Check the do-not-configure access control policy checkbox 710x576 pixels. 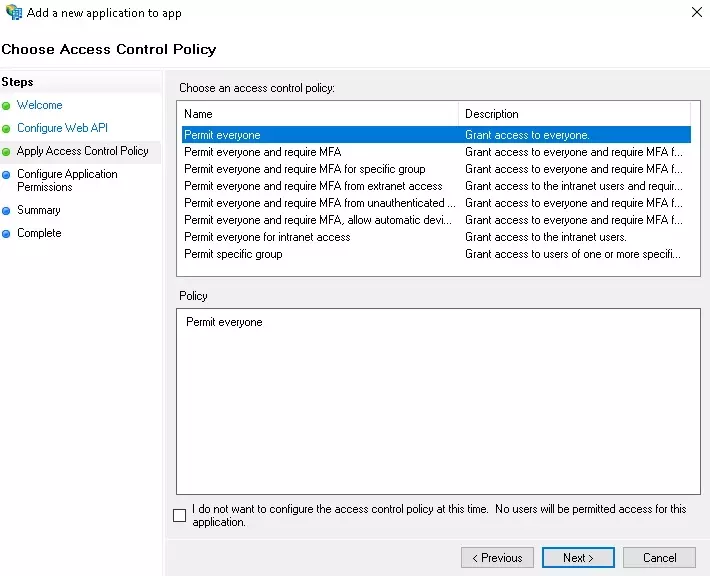(179, 515)
